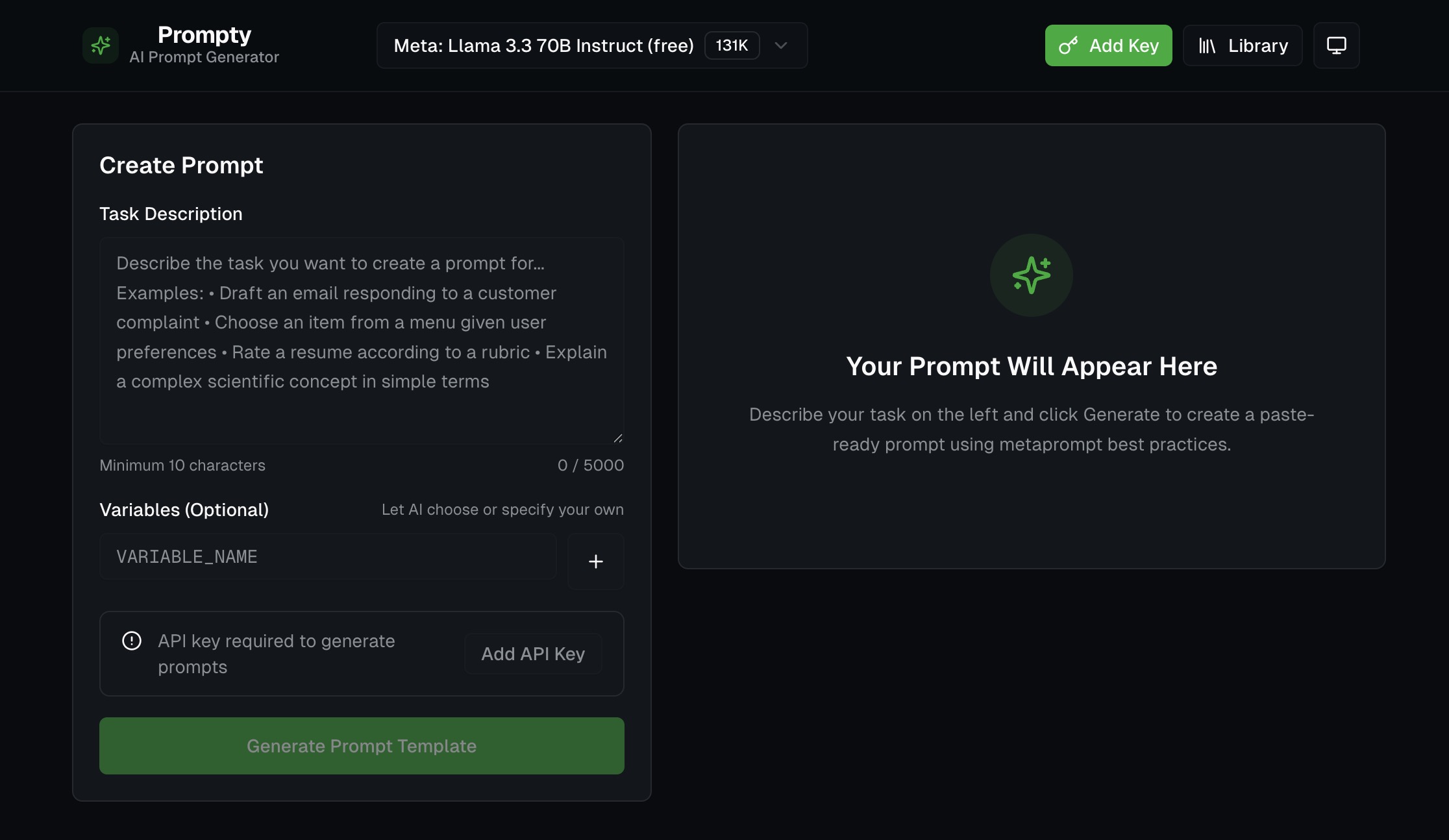1449x840 pixels.
Task: Open the Library via its columns icon
Action: pos(1207,45)
